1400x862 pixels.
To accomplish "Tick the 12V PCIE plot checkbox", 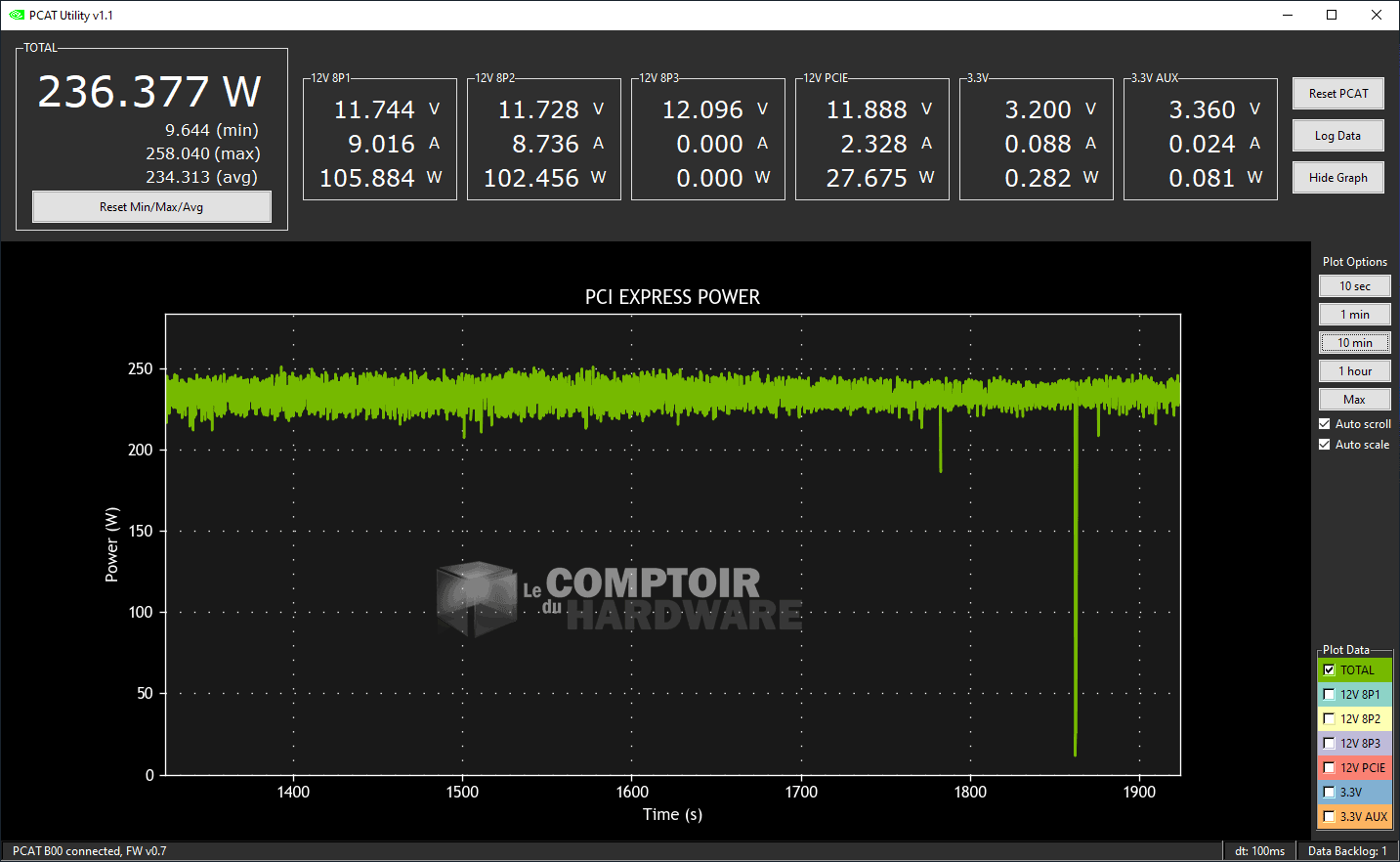I will [1329, 768].
